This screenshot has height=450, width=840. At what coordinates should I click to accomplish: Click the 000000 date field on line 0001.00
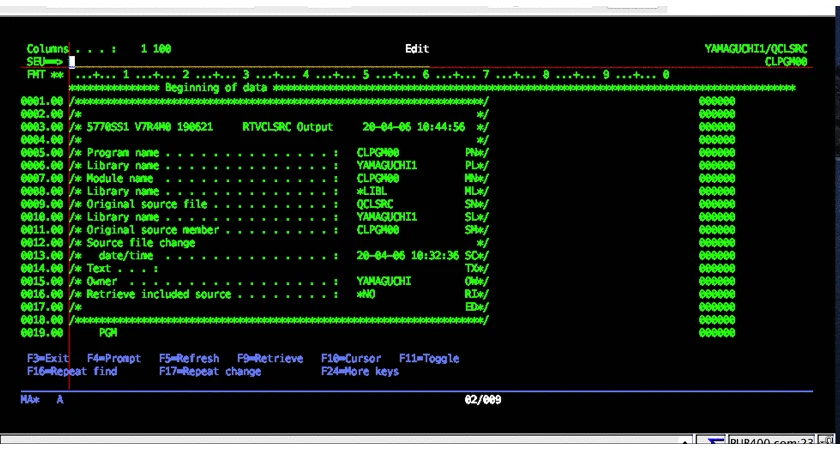(x=717, y=101)
